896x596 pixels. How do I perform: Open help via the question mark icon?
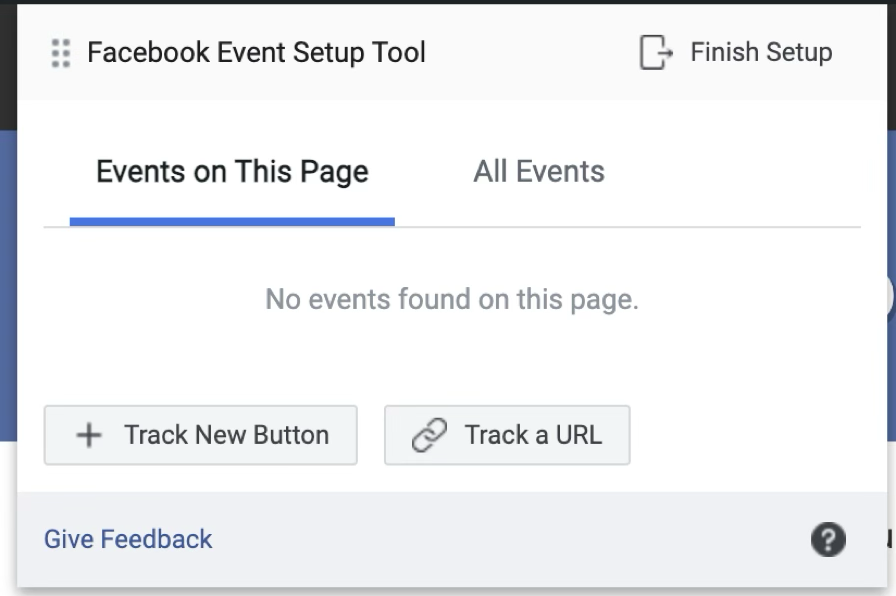click(828, 540)
